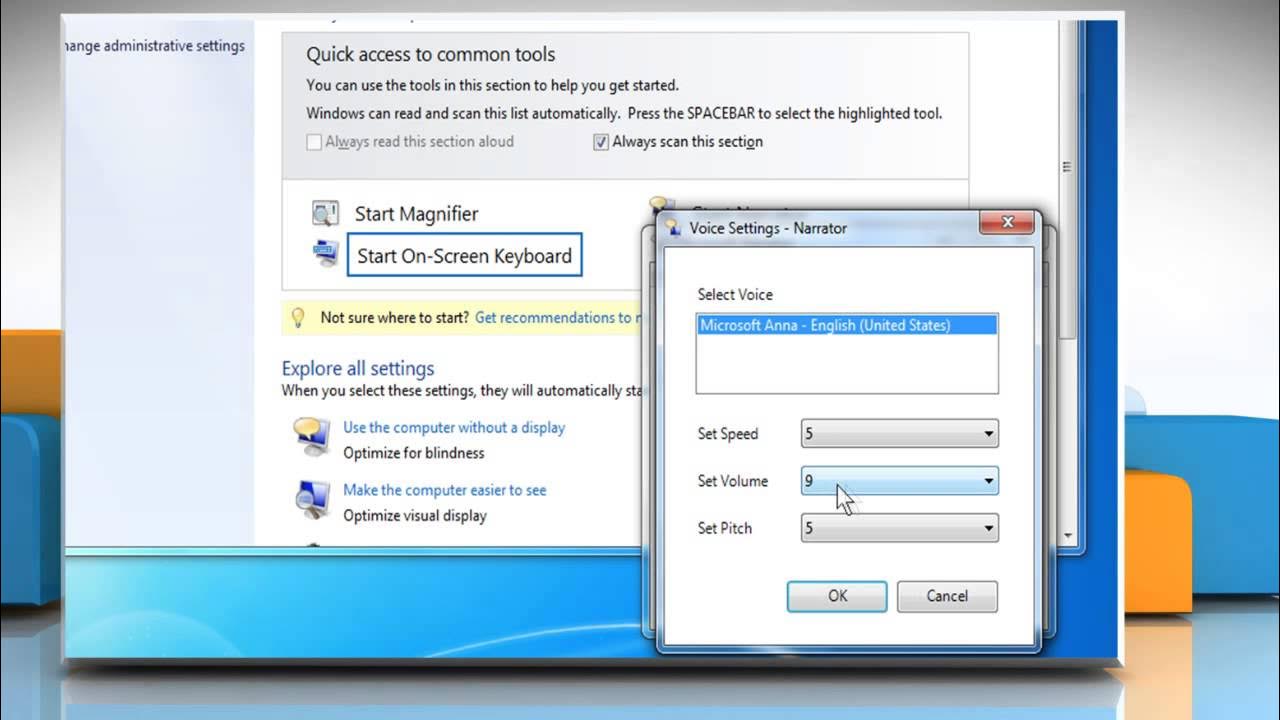The width and height of the screenshot is (1280, 720).
Task: Click the Start Magnifier icon
Action: tap(324, 212)
